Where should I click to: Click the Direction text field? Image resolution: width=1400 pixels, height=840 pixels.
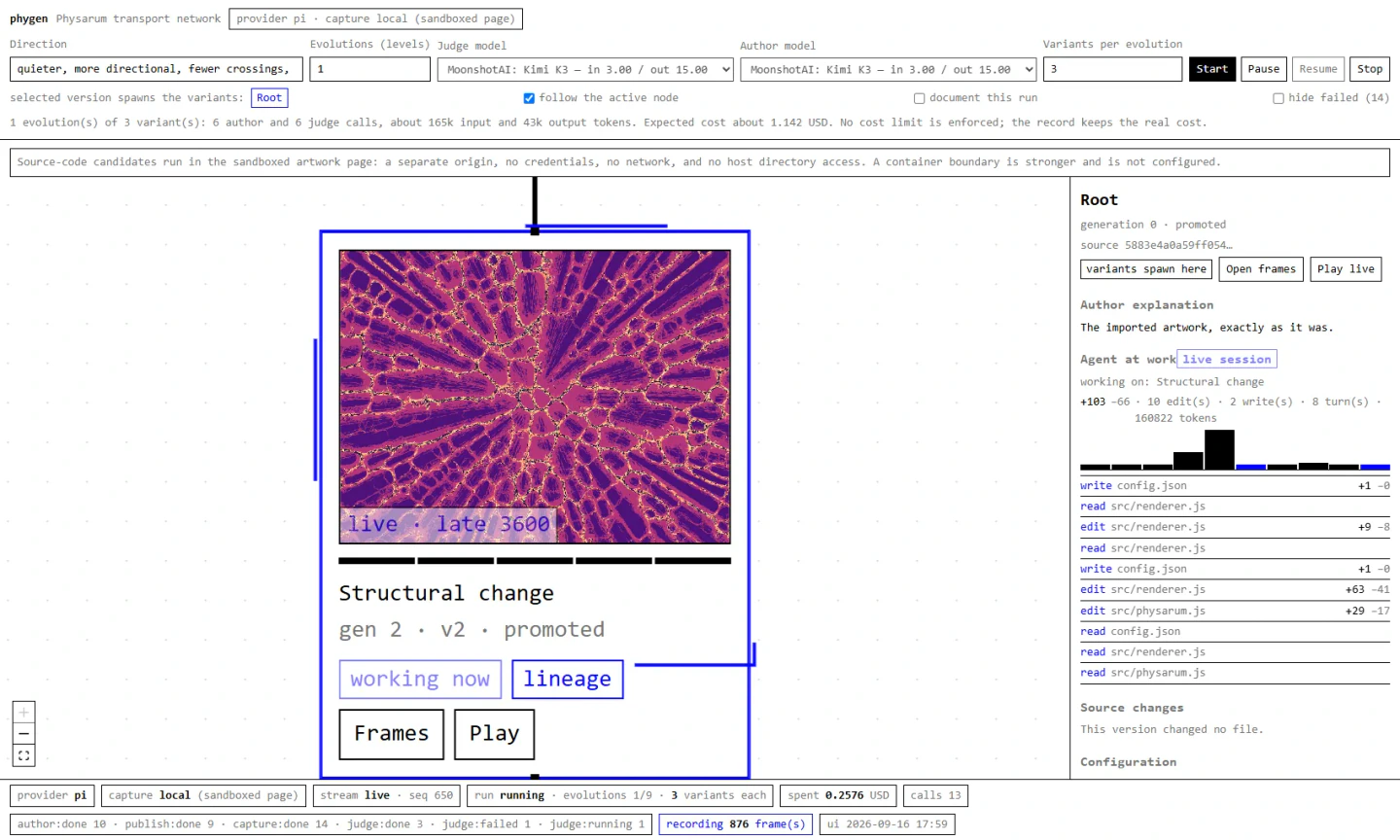[157, 69]
